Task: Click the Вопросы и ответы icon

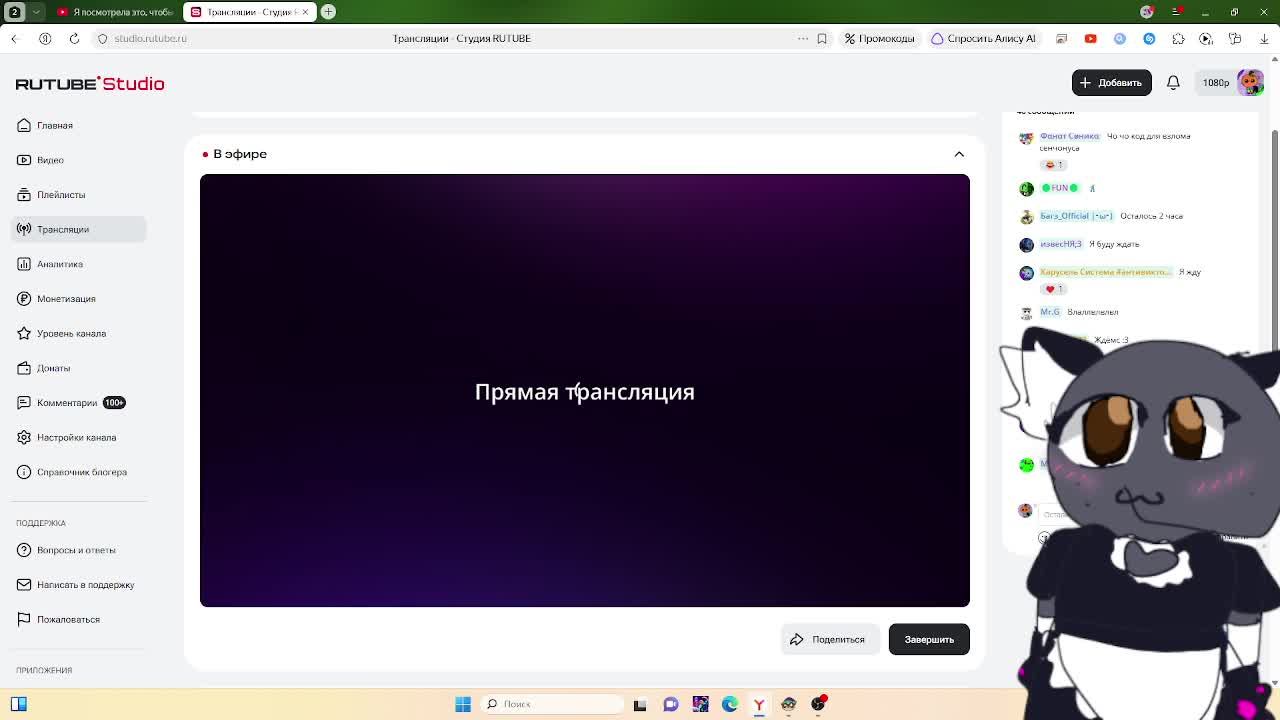Action: [x=24, y=550]
